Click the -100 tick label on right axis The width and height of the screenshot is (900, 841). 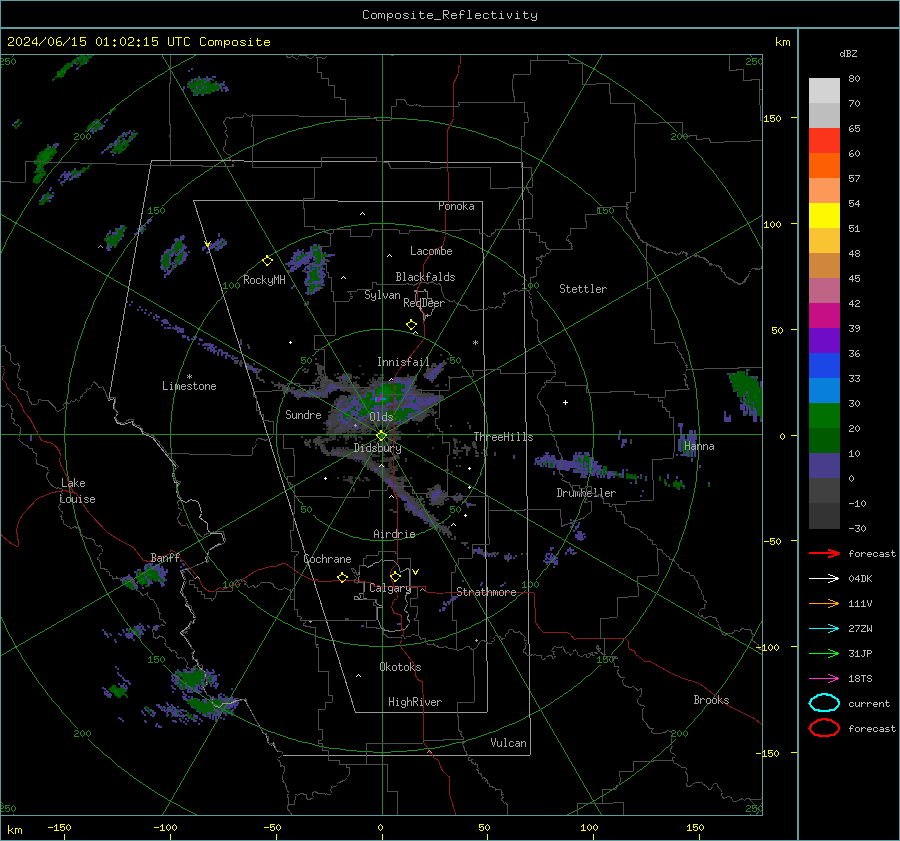point(767,647)
